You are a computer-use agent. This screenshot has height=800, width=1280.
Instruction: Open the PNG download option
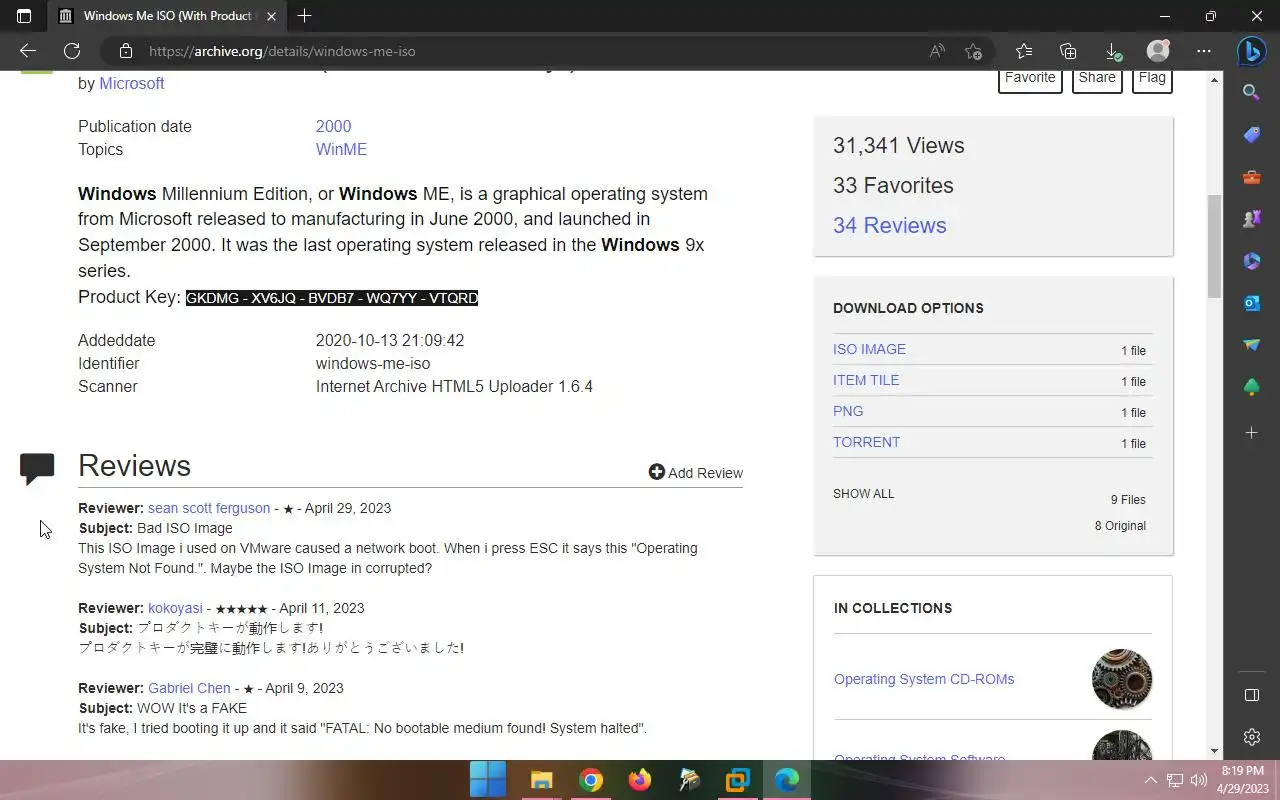pyautogui.click(x=848, y=411)
